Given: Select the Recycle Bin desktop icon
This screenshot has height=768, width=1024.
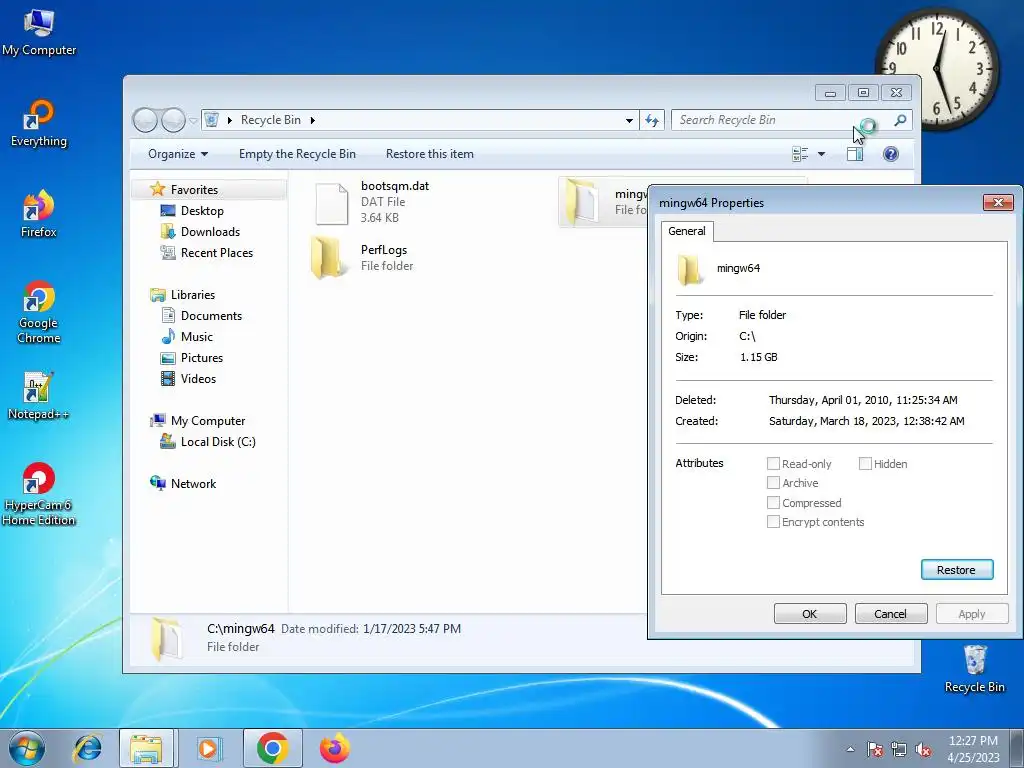Looking at the screenshot, I should [974, 669].
